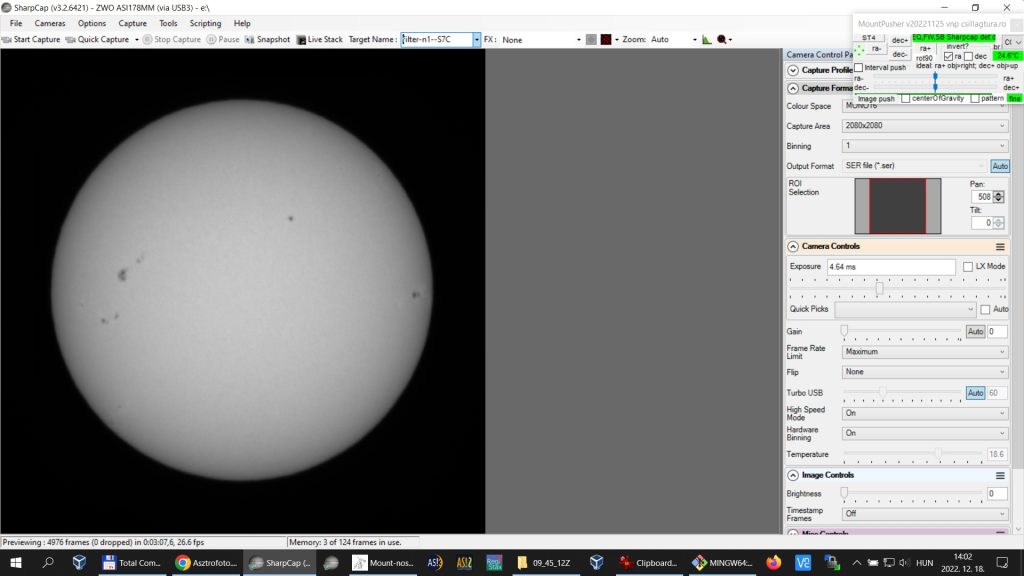The height and width of the screenshot is (576, 1024).
Task: Enable centerOfGravity checkbox in MountPusher
Action: coord(905,99)
